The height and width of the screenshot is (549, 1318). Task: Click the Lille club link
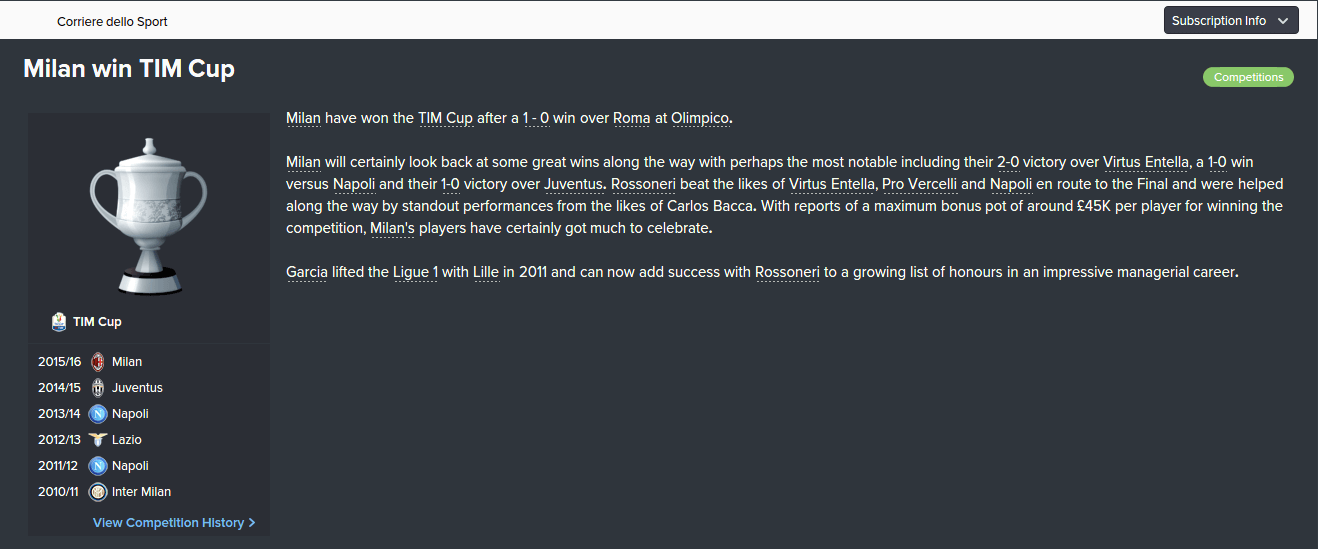coord(486,272)
